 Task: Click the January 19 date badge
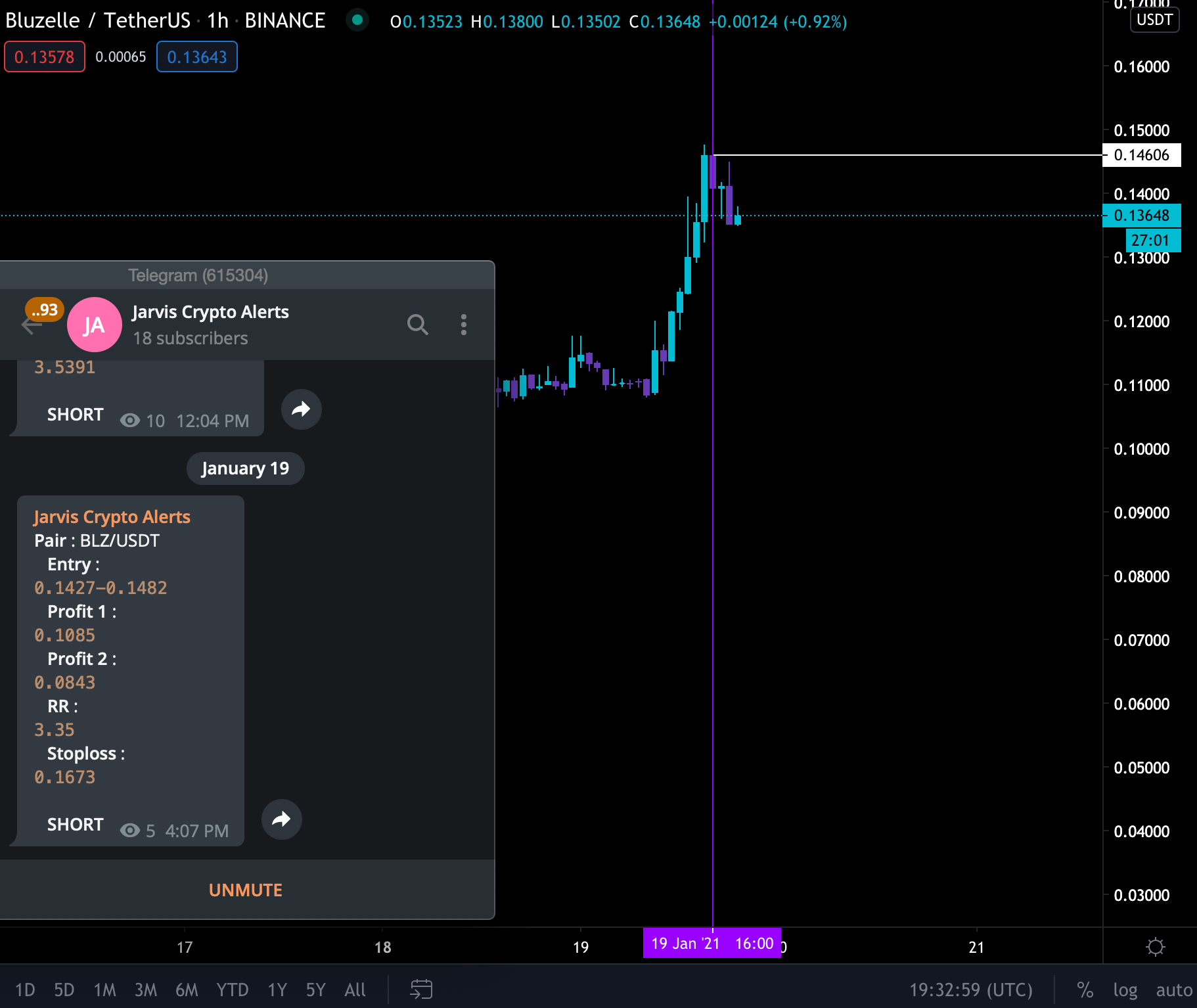click(245, 469)
